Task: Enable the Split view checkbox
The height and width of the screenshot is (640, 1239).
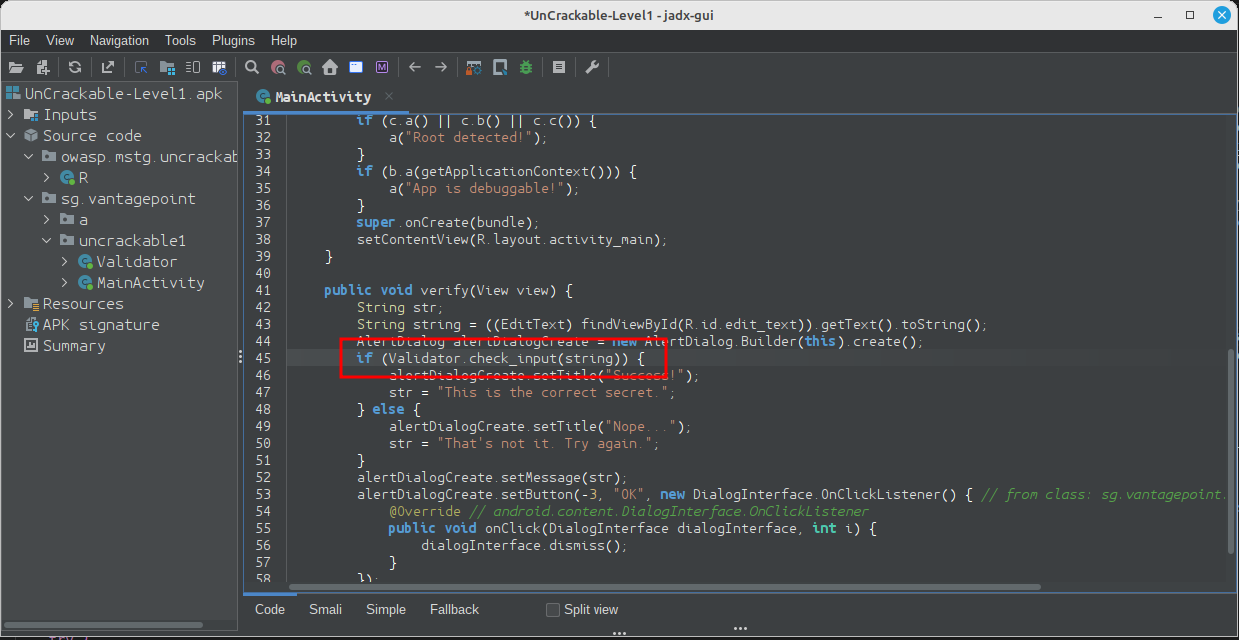Action: point(553,610)
